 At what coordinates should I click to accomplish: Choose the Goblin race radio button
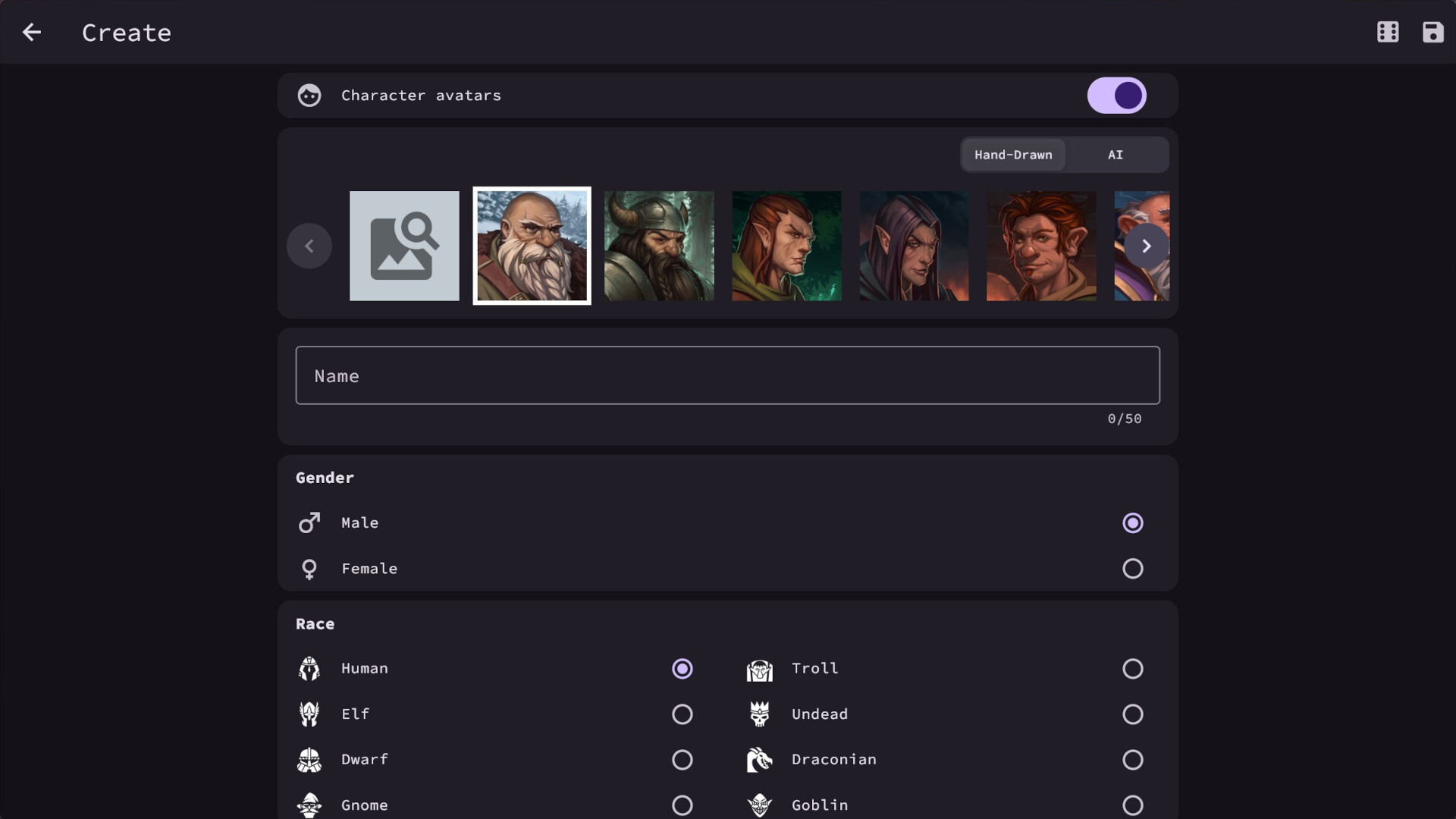(1132, 805)
